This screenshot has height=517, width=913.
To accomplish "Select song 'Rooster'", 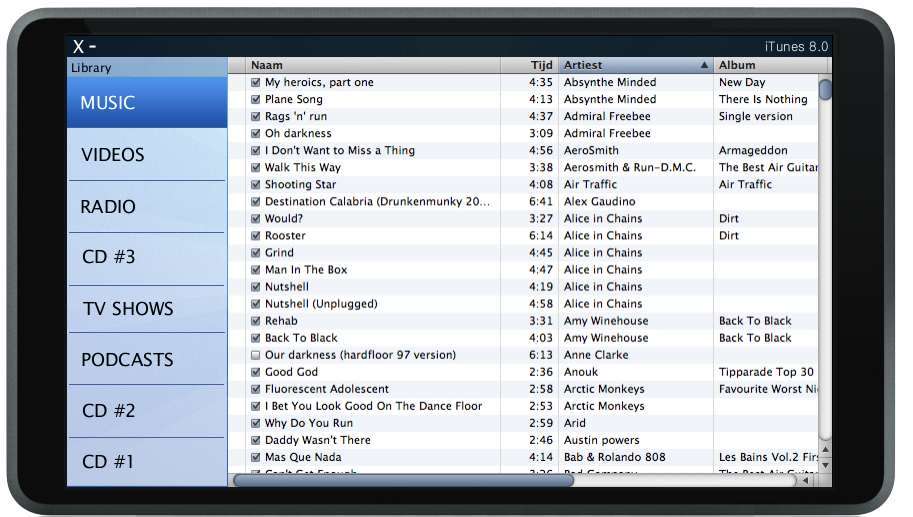I will 285,236.
